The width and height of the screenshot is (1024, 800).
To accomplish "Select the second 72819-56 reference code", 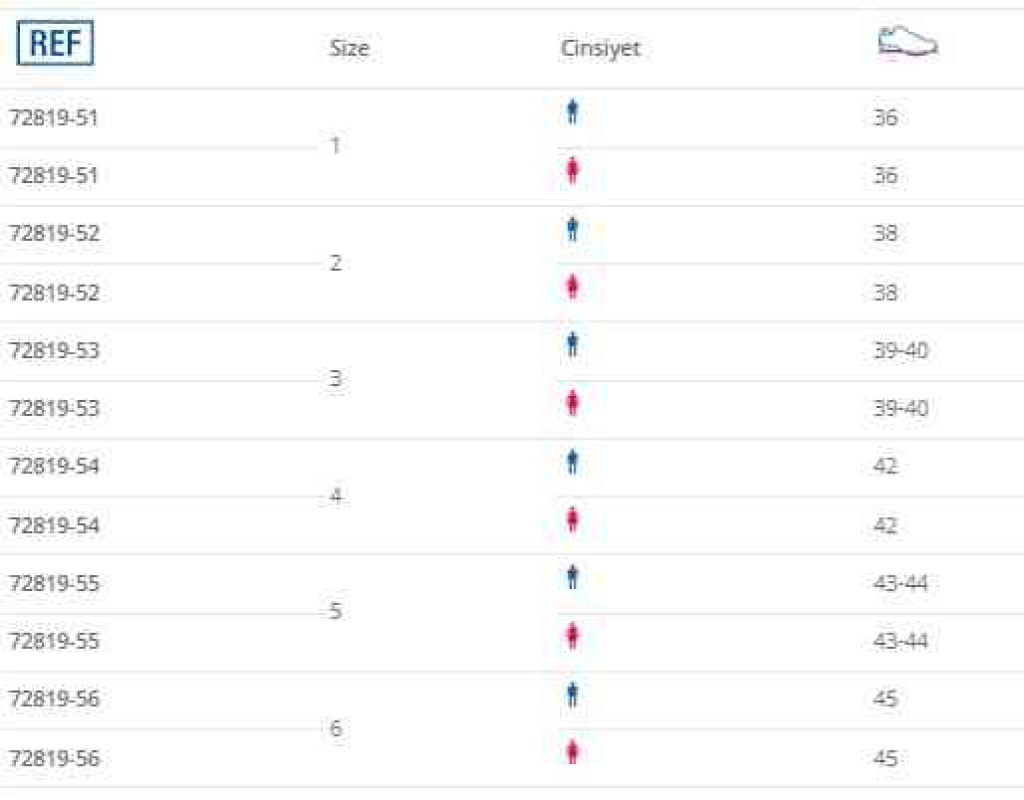I will coord(54,759).
